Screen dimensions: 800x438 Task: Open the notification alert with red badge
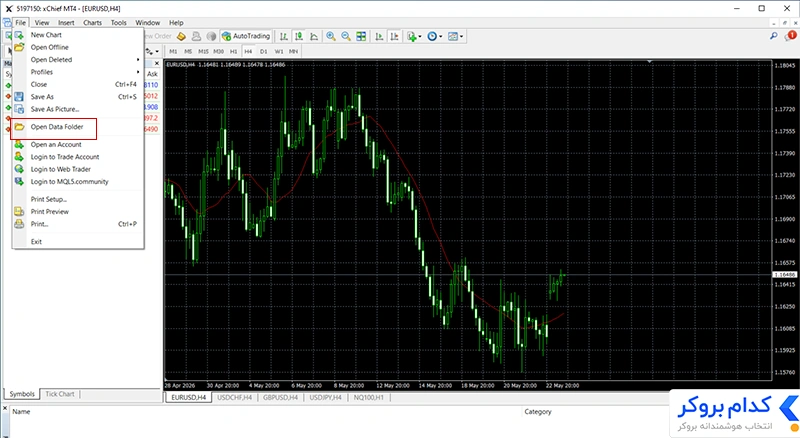[x=790, y=35]
